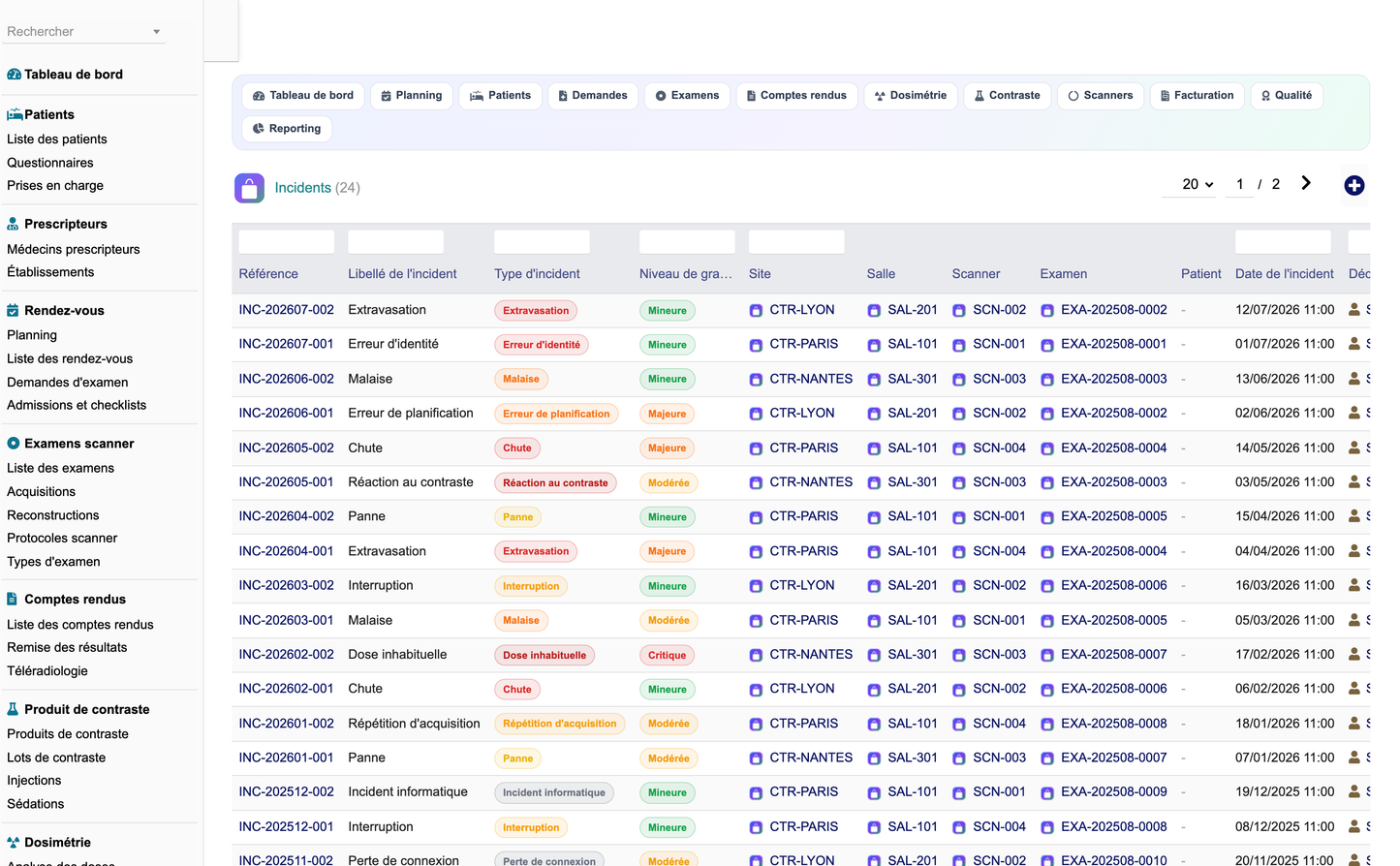Click exam icon next to EXA-202508-0001
This screenshot has width=1400, height=866.
click(1047, 345)
